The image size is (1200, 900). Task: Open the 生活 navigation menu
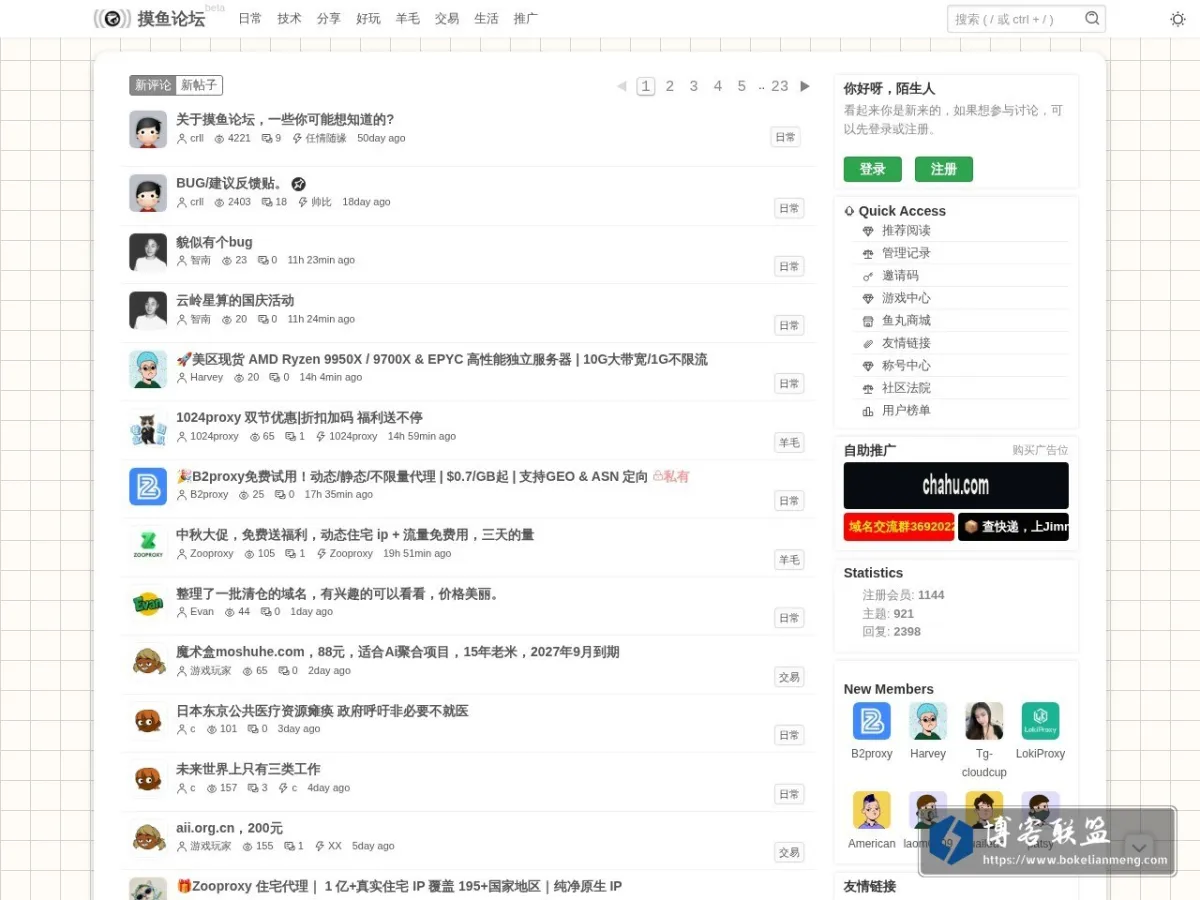coord(486,19)
